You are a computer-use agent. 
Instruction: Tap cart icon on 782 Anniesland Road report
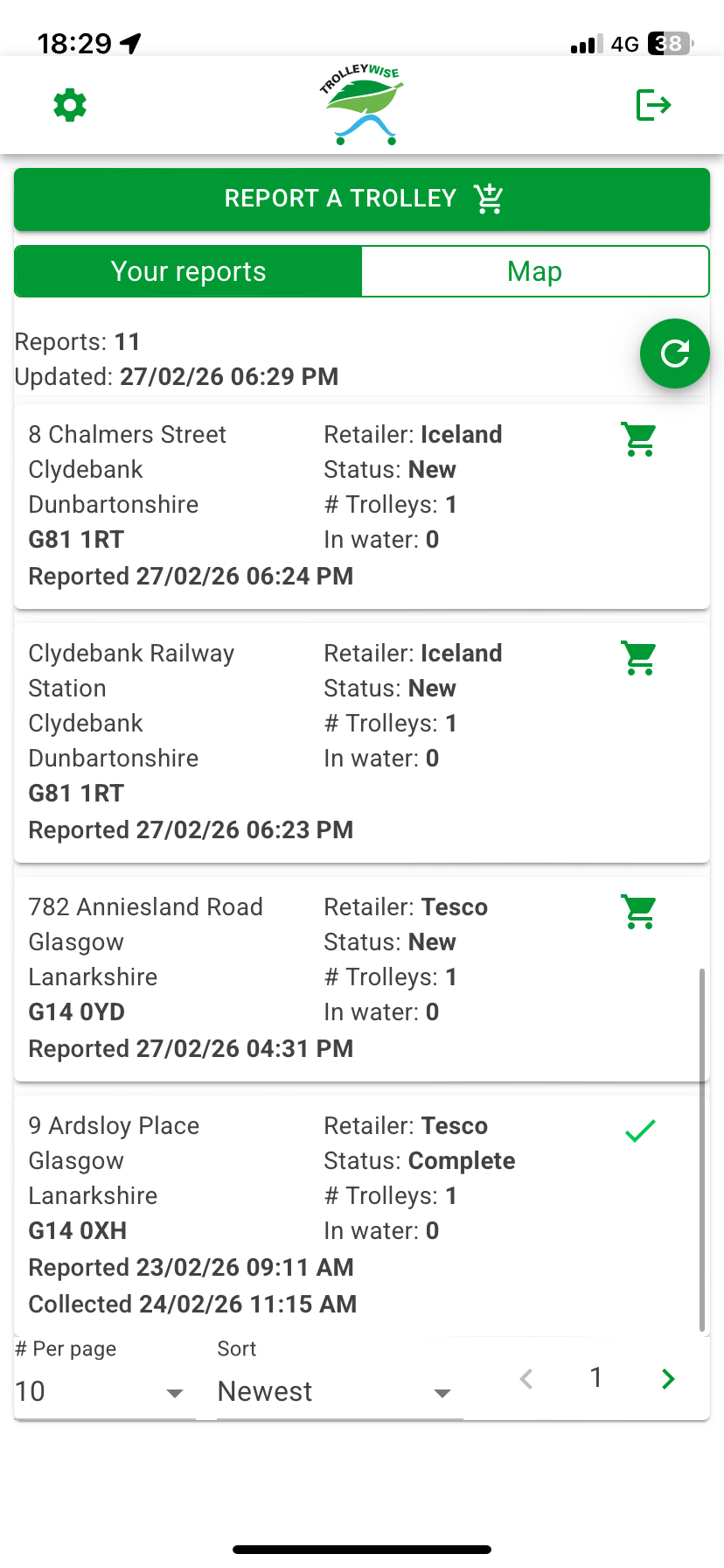pos(639,912)
